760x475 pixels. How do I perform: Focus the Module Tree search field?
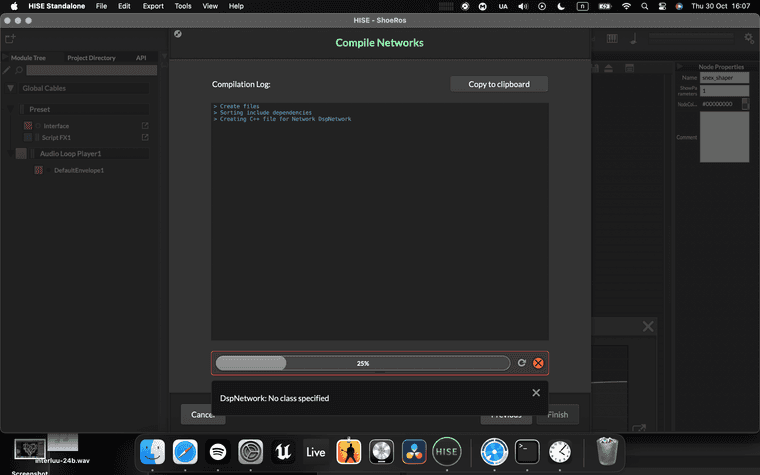click(x=92, y=70)
